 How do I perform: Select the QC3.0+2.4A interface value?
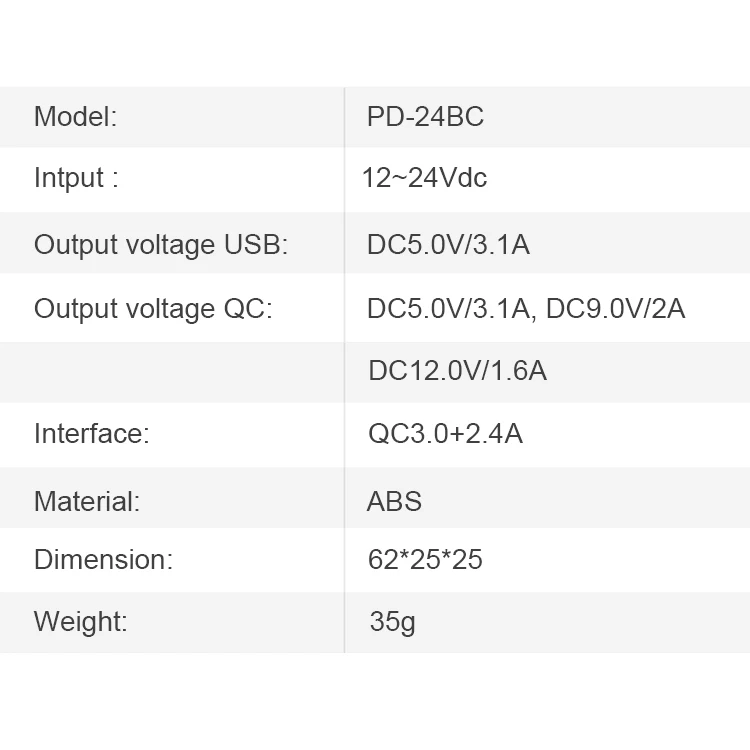coord(445,434)
